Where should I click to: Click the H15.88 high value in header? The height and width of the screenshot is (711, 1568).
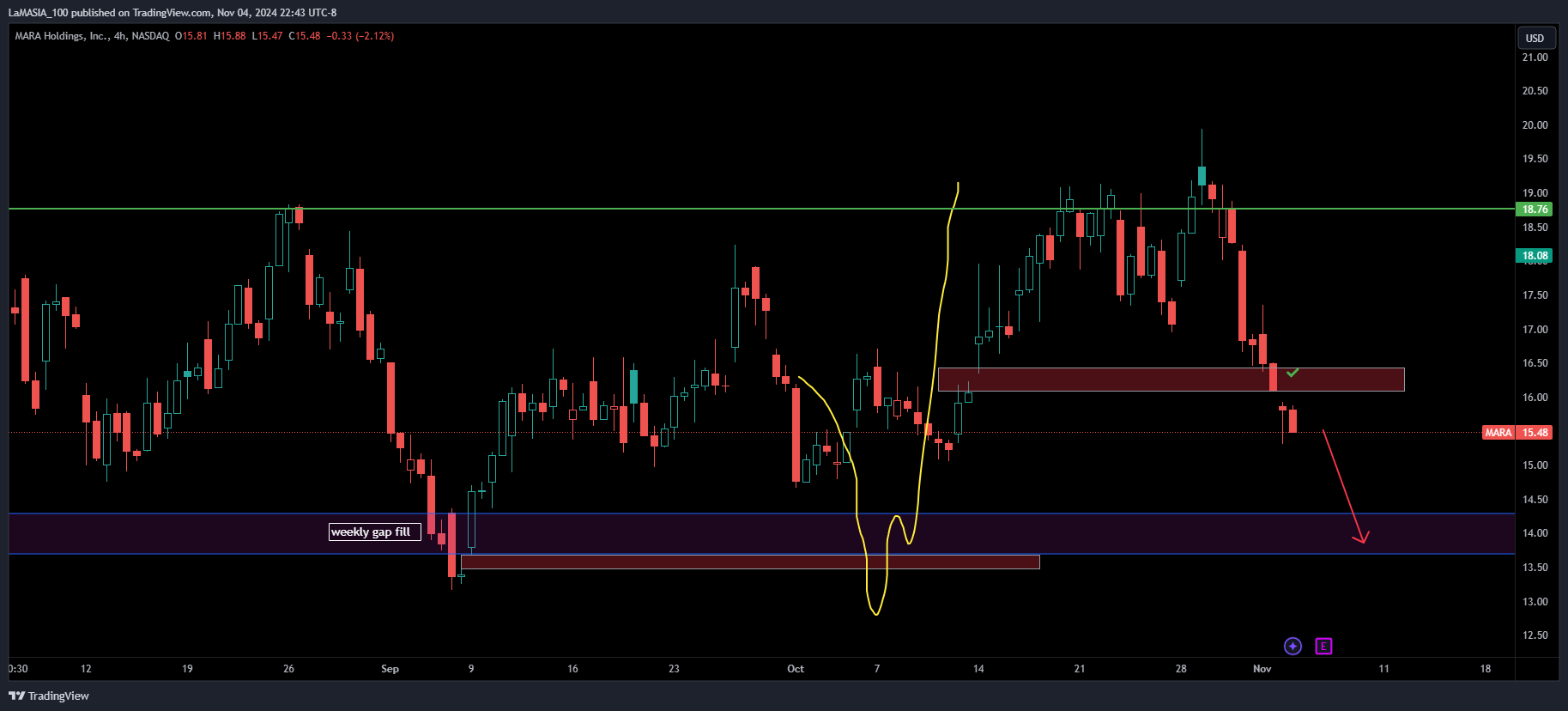[229, 36]
